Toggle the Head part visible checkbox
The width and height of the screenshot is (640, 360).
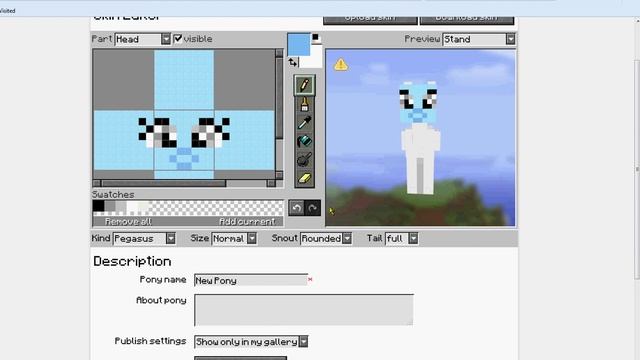[x=178, y=39]
